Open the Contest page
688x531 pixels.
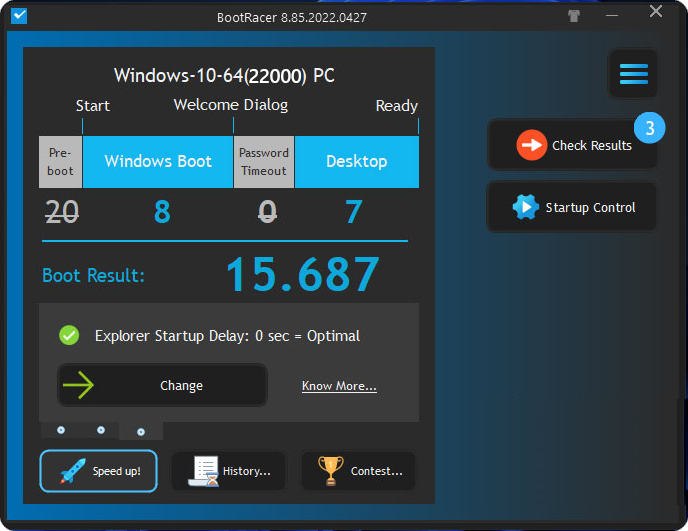coord(358,471)
